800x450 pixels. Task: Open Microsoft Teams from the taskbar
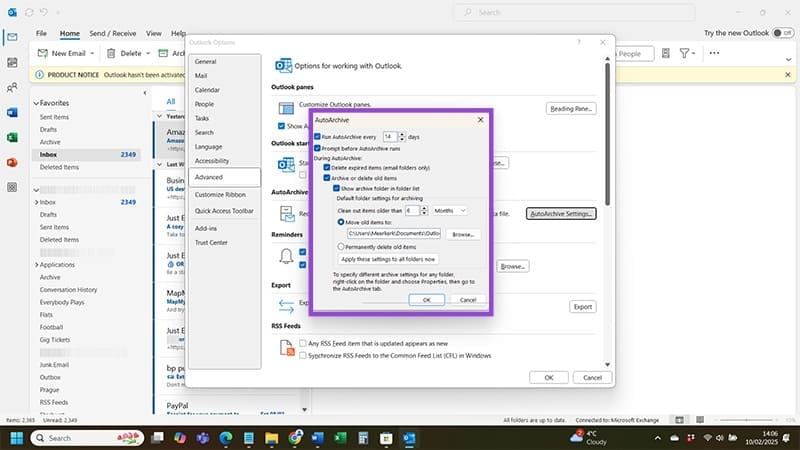point(203,438)
